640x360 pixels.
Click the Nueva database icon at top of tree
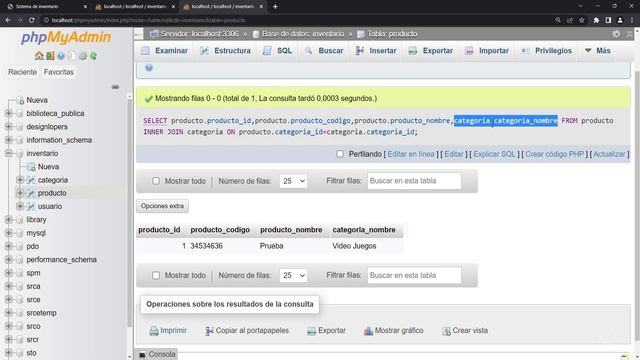(20, 100)
